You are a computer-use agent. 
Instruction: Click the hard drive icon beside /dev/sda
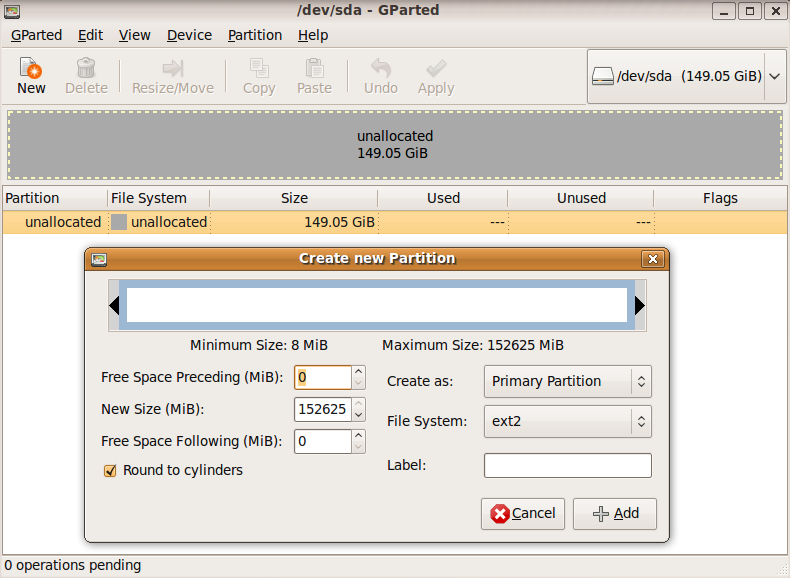point(603,77)
